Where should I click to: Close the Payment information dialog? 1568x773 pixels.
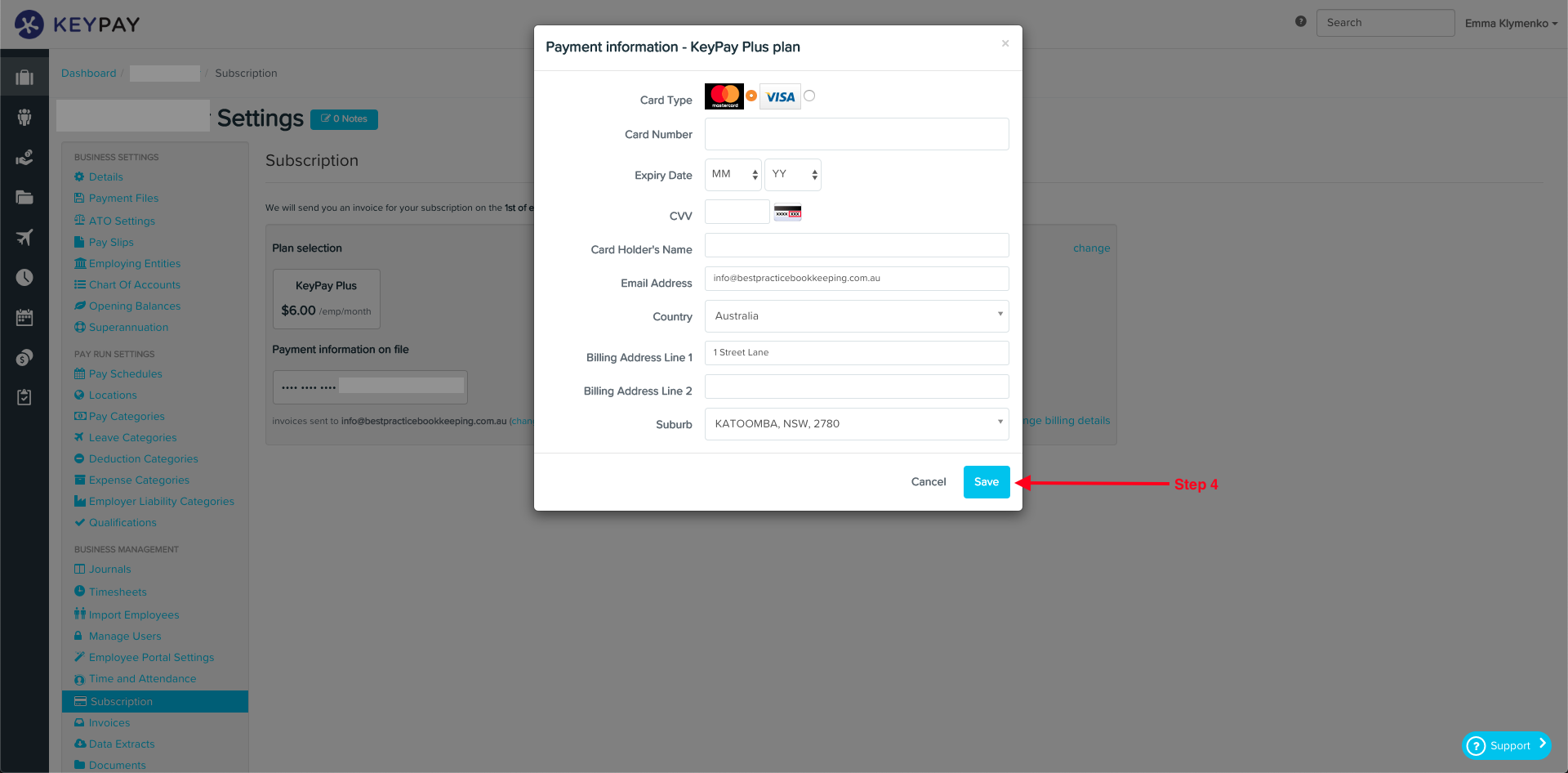pos(1005,43)
